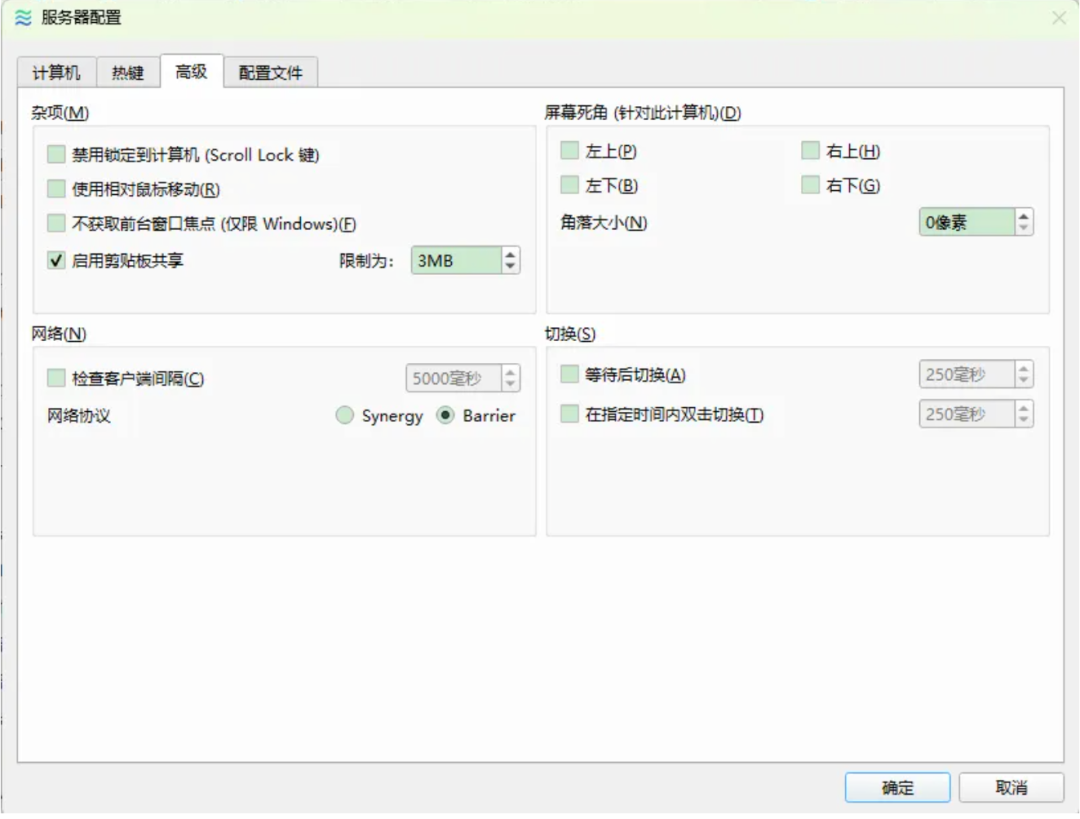
Task: Enable 等待后切换 checkbox
Action: pos(570,375)
